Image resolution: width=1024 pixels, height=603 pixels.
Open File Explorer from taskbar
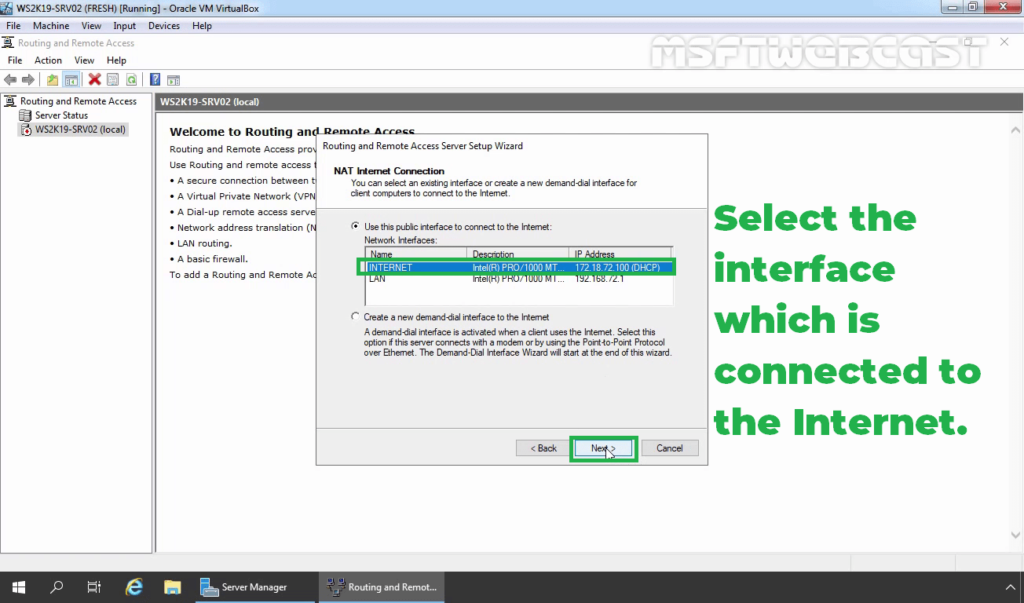pos(172,587)
